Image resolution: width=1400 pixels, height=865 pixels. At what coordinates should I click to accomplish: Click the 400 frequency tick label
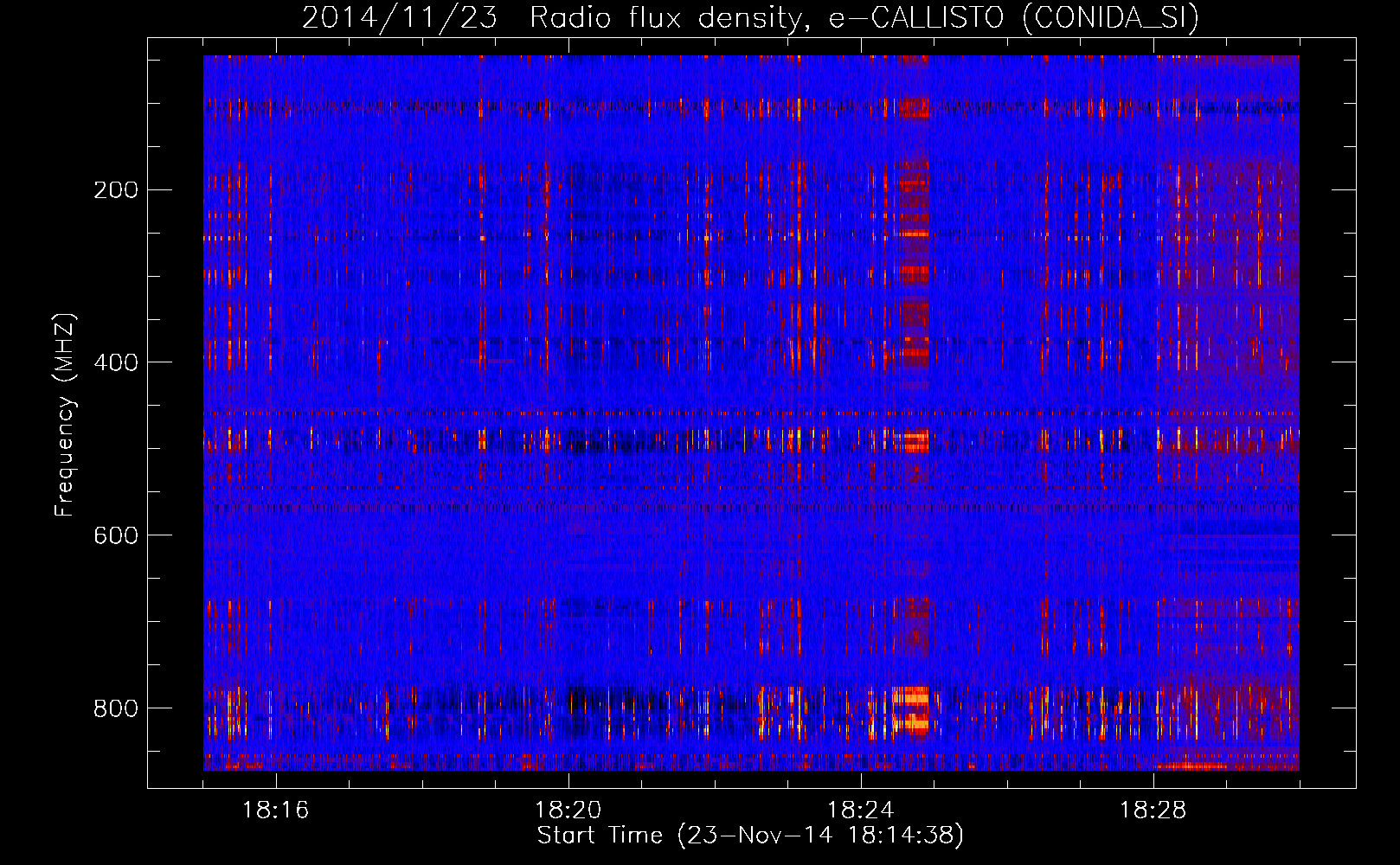116,362
